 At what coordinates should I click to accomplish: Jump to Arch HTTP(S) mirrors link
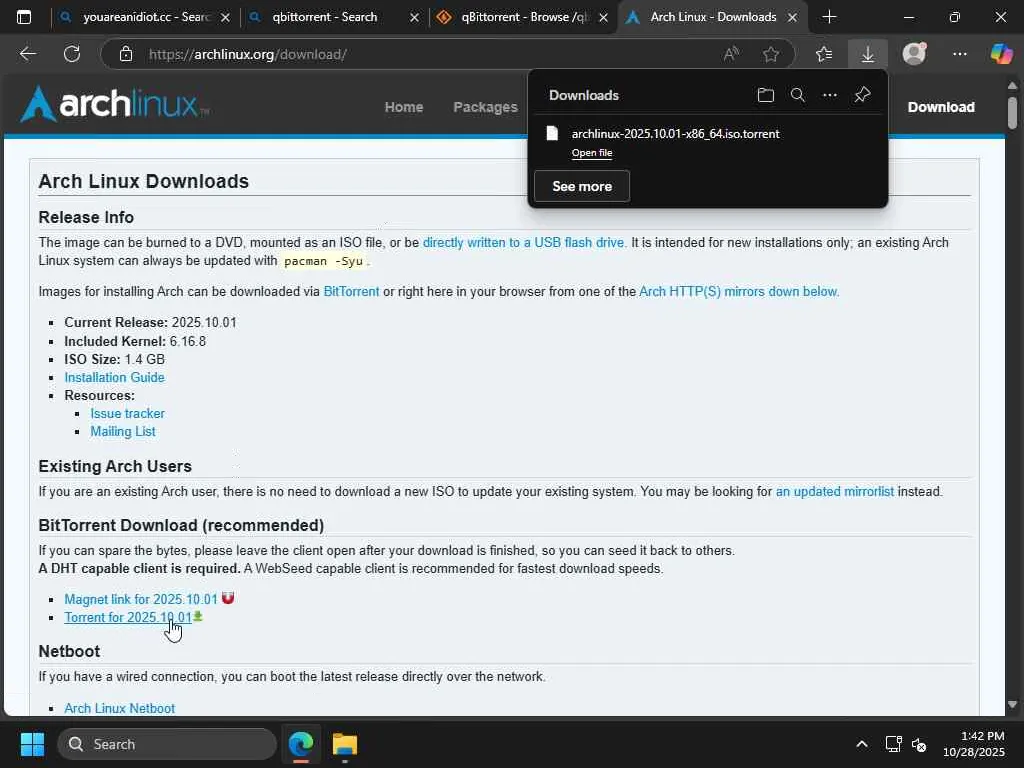pos(739,291)
